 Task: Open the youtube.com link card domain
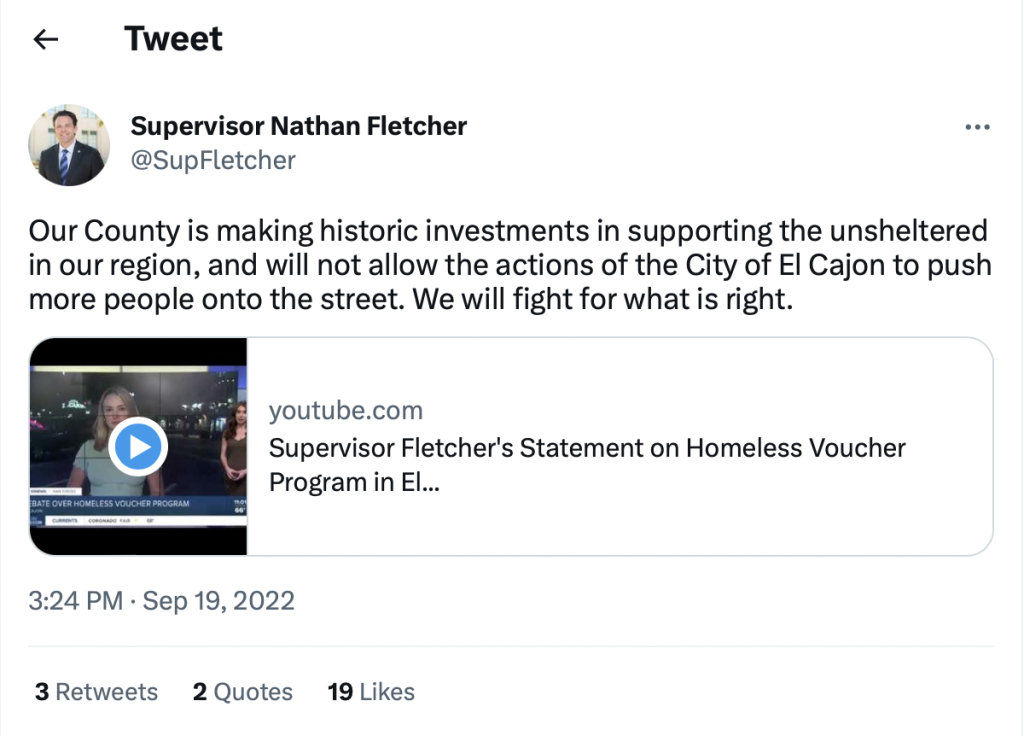click(345, 410)
